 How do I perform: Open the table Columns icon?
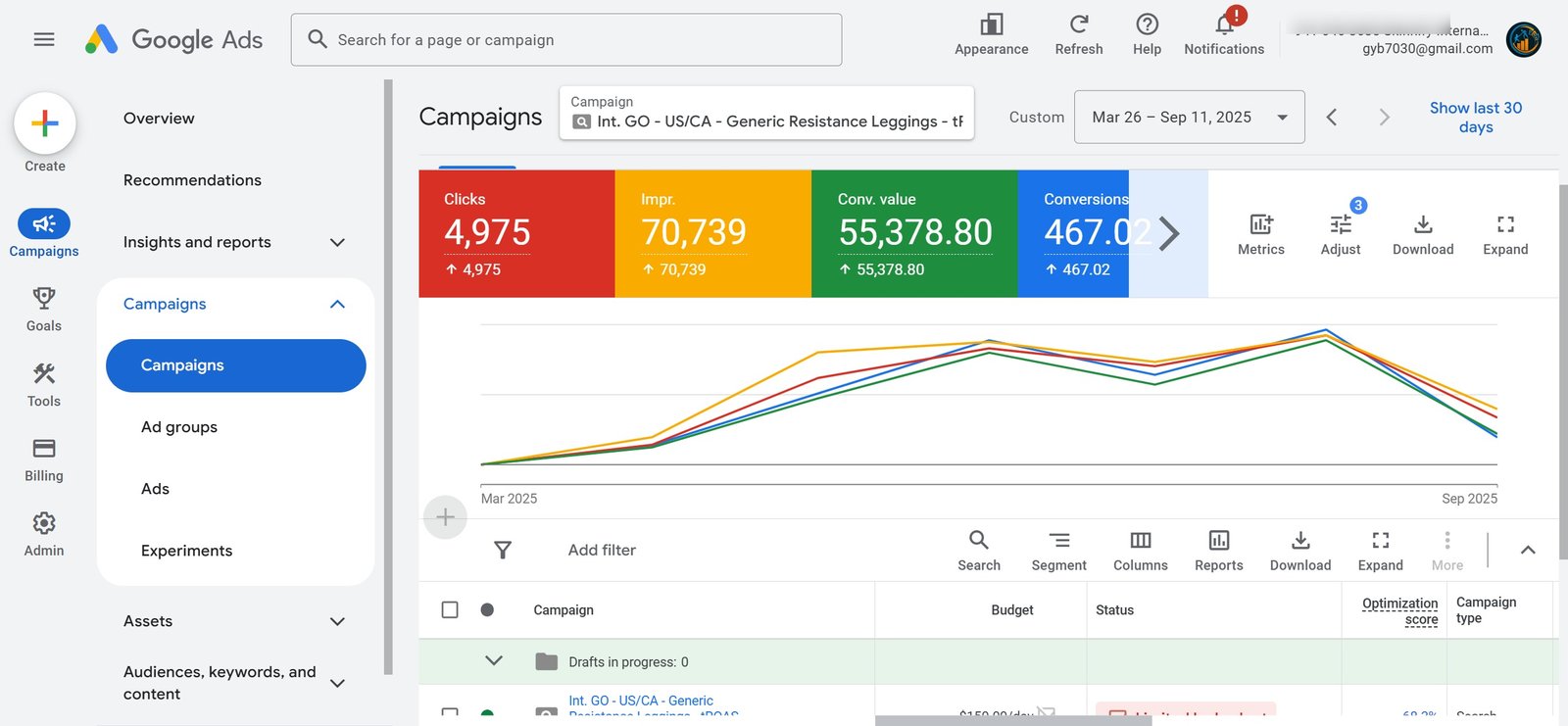pos(1141,540)
